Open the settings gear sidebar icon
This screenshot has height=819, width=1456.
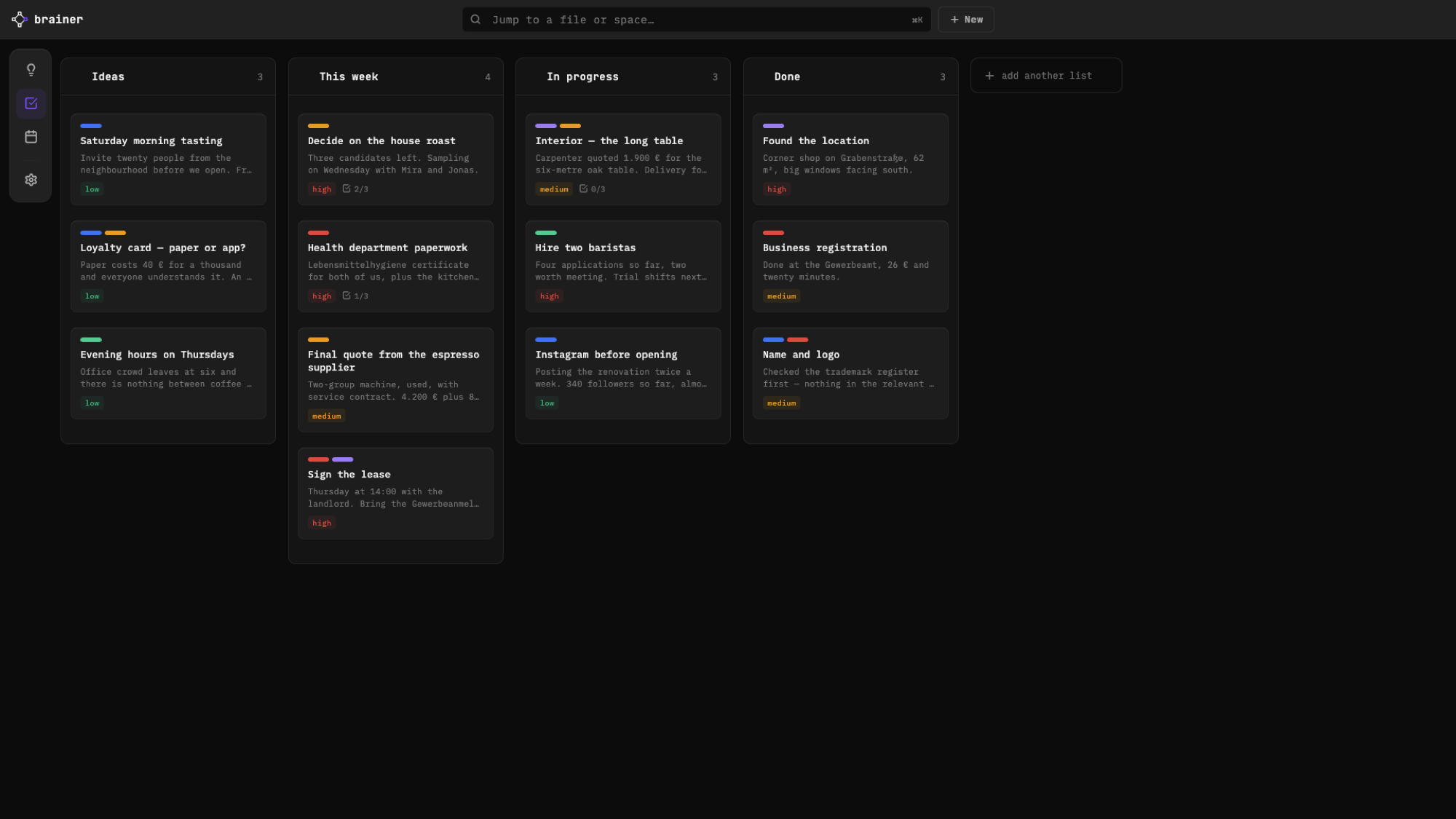tap(31, 180)
